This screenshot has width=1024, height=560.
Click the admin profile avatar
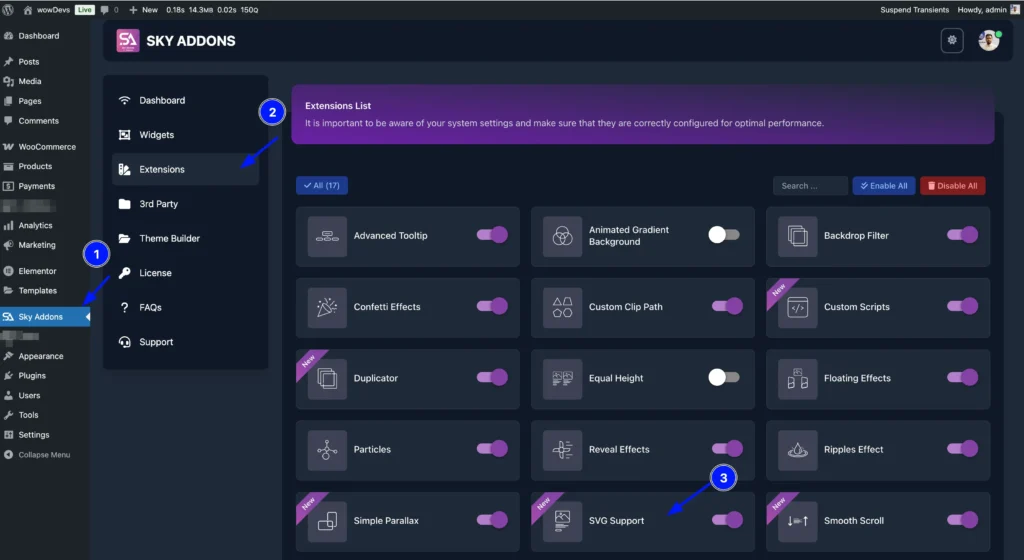point(989,40)
